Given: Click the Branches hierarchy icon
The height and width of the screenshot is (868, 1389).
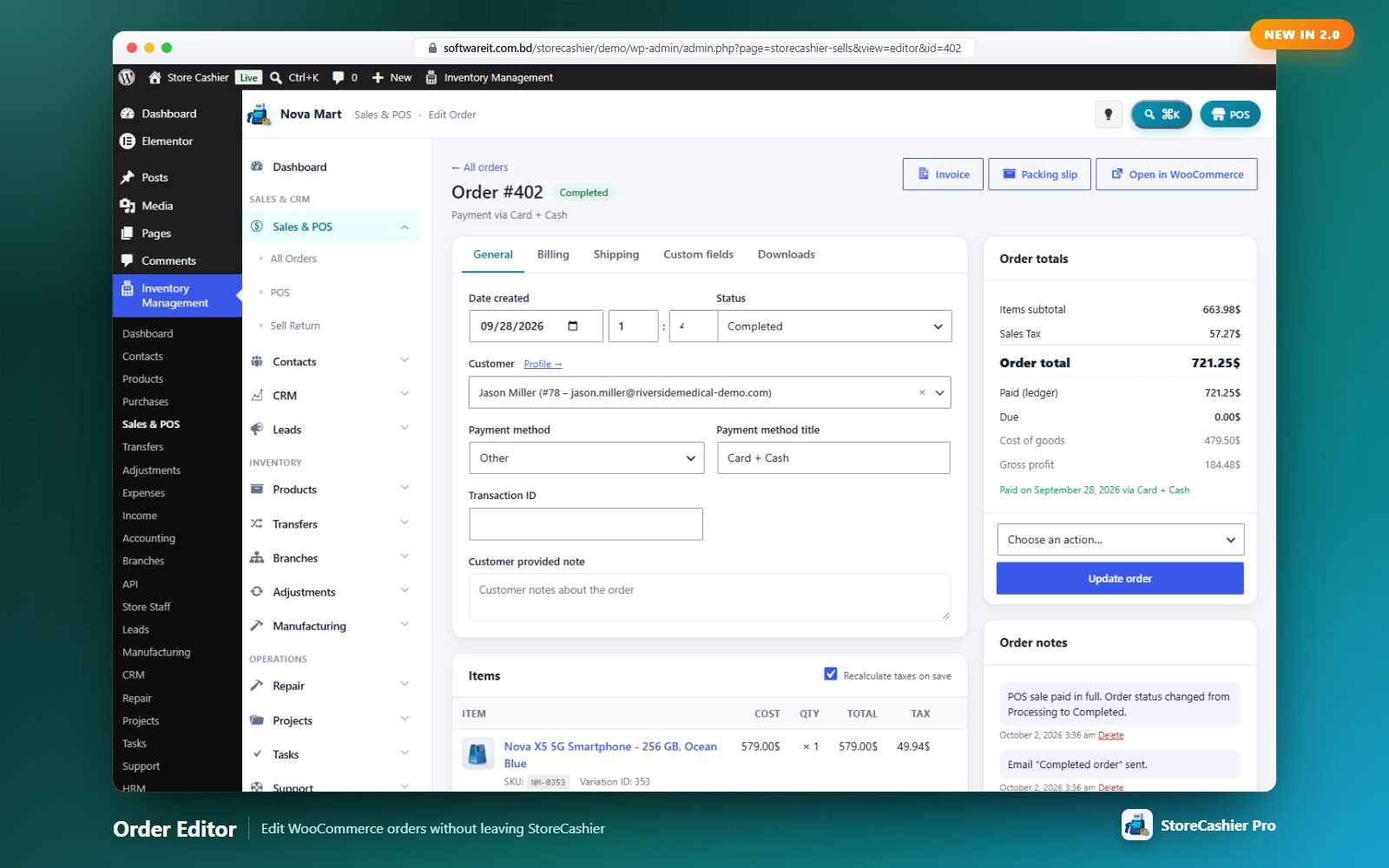Looking at the screenshot, I should pos(257,557).
